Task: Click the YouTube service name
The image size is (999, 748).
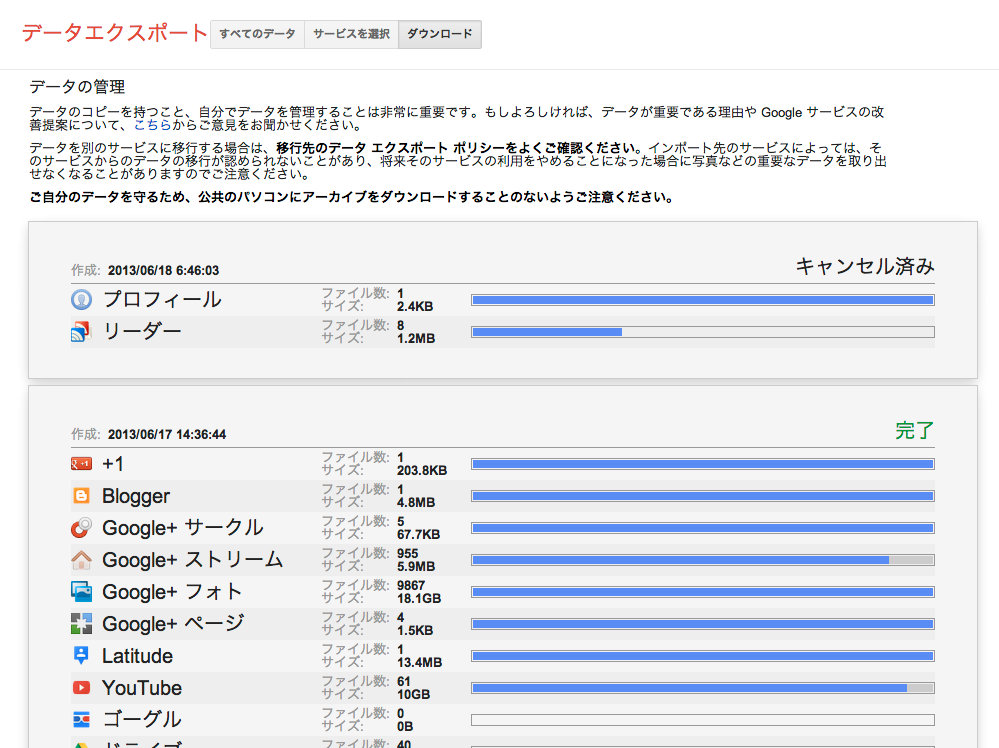Action: click(x=142, y=687)
